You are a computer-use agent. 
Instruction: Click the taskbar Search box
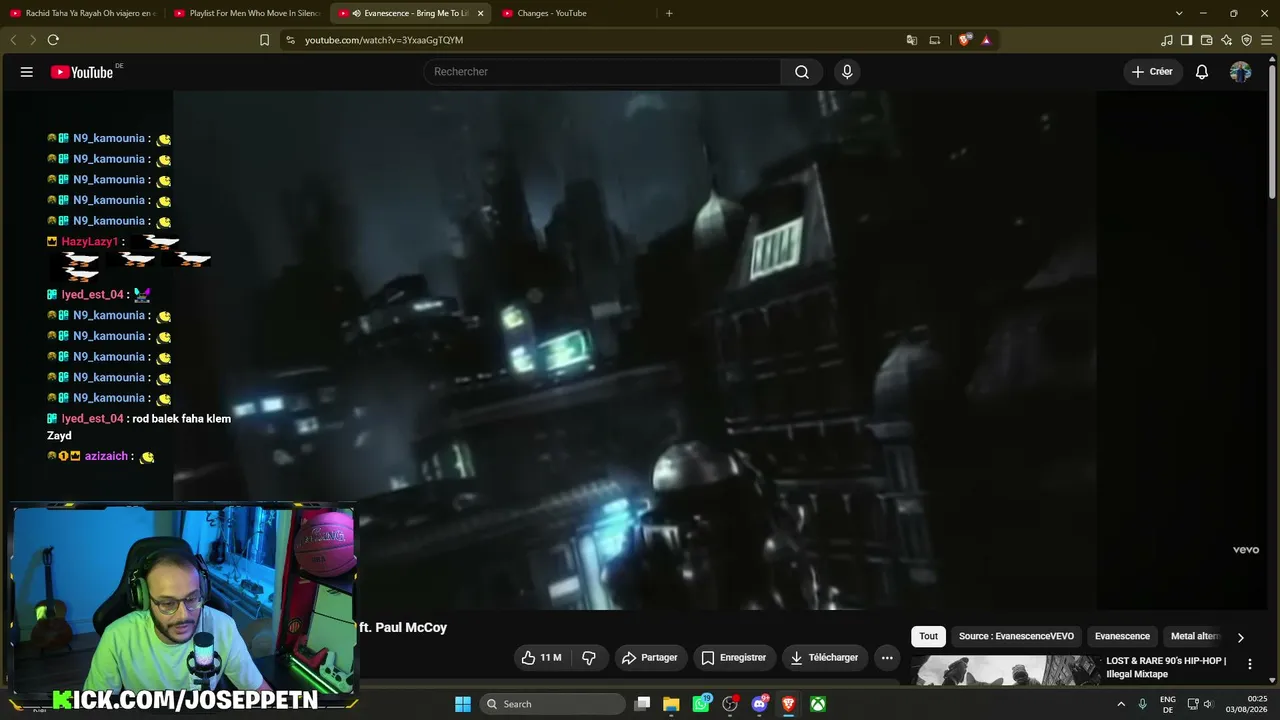pos(552,704)
